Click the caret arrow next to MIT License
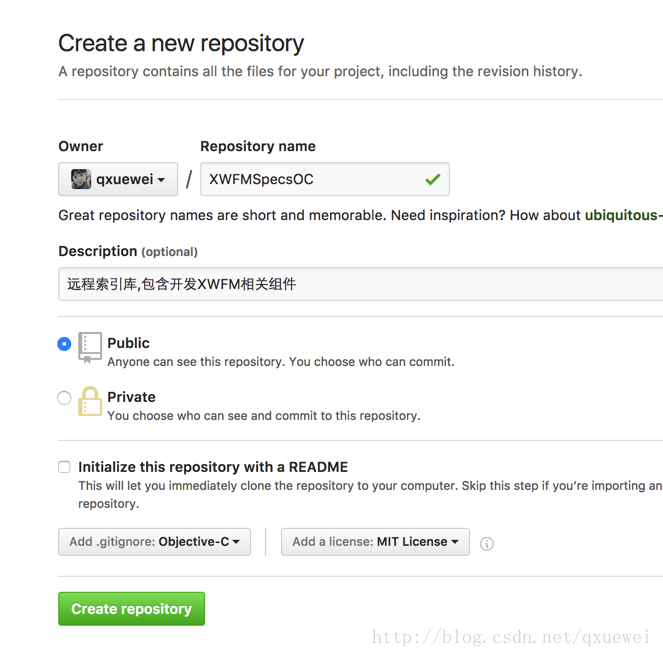 tap(455, 542)
